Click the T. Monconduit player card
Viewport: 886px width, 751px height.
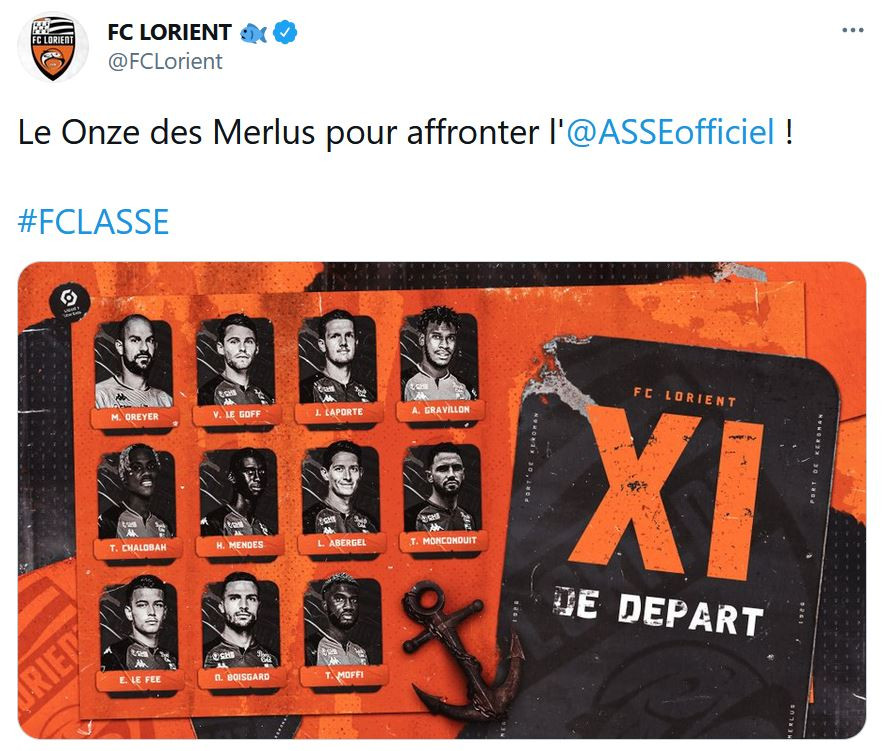(x=442, y=499)
